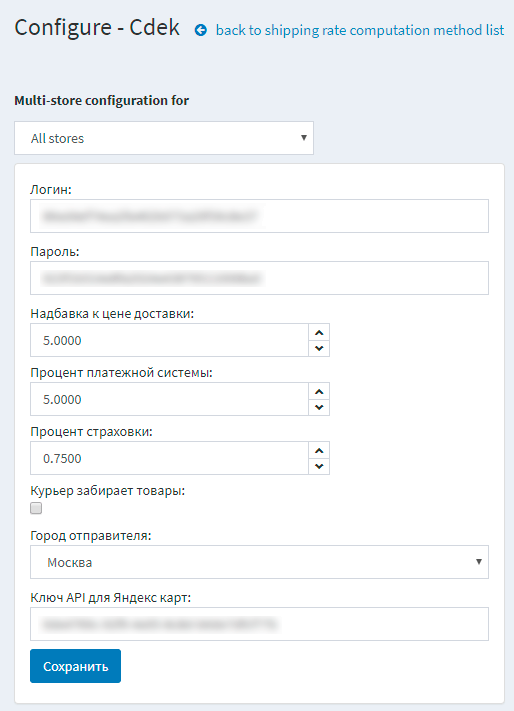The width and height of the screenshot is (514, 711).
Task: Click the Сохранить button
Action: [75, 666]
